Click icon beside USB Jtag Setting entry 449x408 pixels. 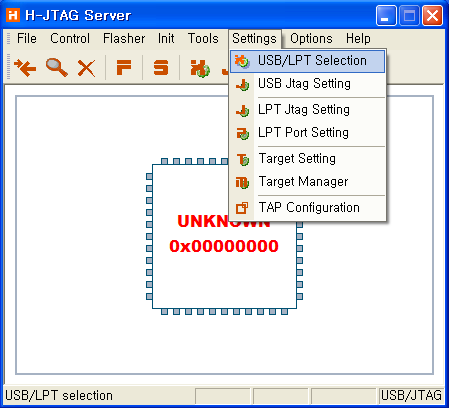coord(243,84)
